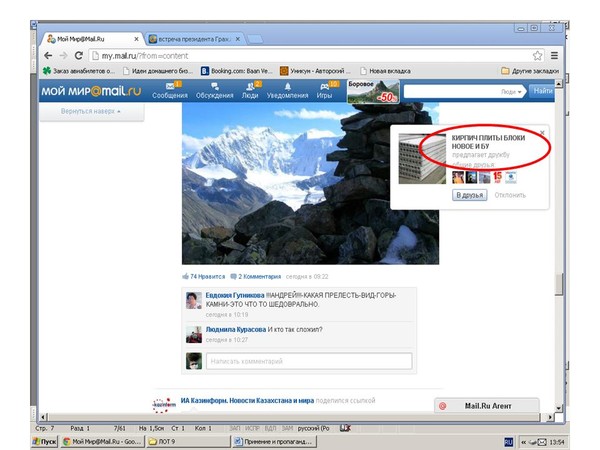
Task: Open Новая вкладка bookmark
Action: [386, 71]
